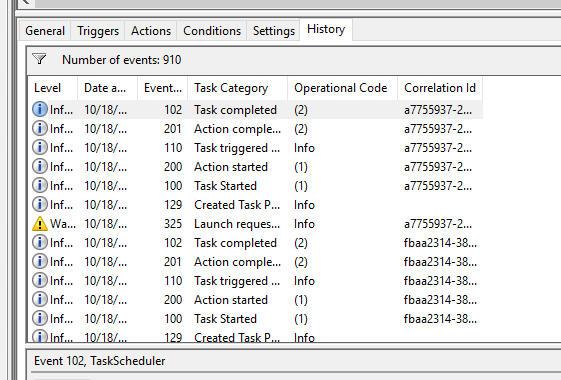Image resolution: width=561 pixels, height=380 pixels.
Task: Click Task completed text with correlation a7755937
Action: (x=235, y=110)
